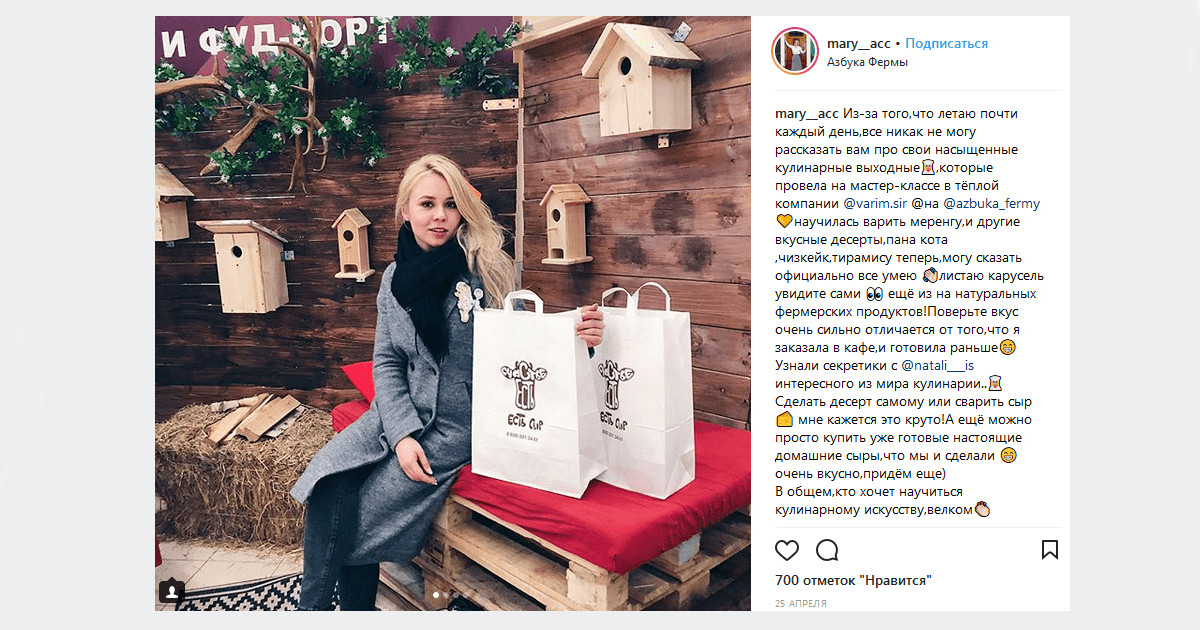Select the first carousel dot indicator
The width and height of the screenshot is (1200, 630).
point(437,596)
